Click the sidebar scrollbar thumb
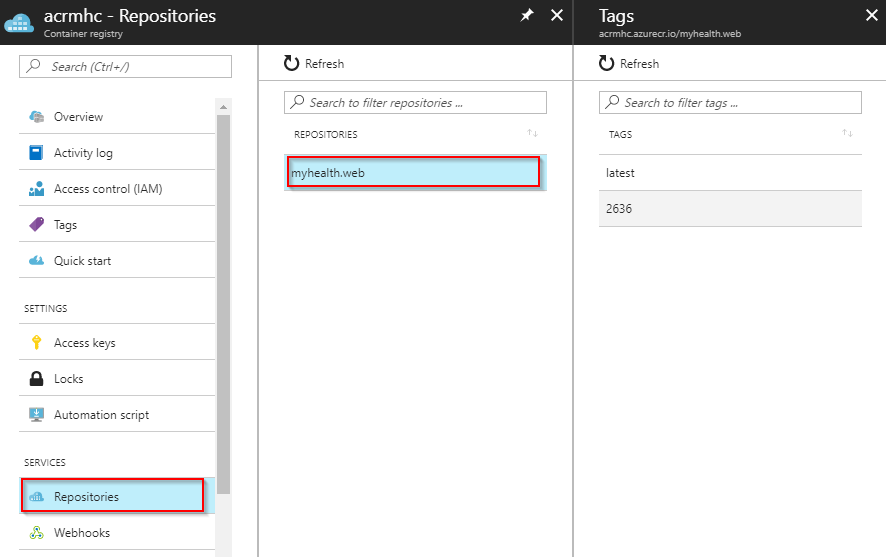The width and height of the screenshot is (886, 557). click(223, 304)
